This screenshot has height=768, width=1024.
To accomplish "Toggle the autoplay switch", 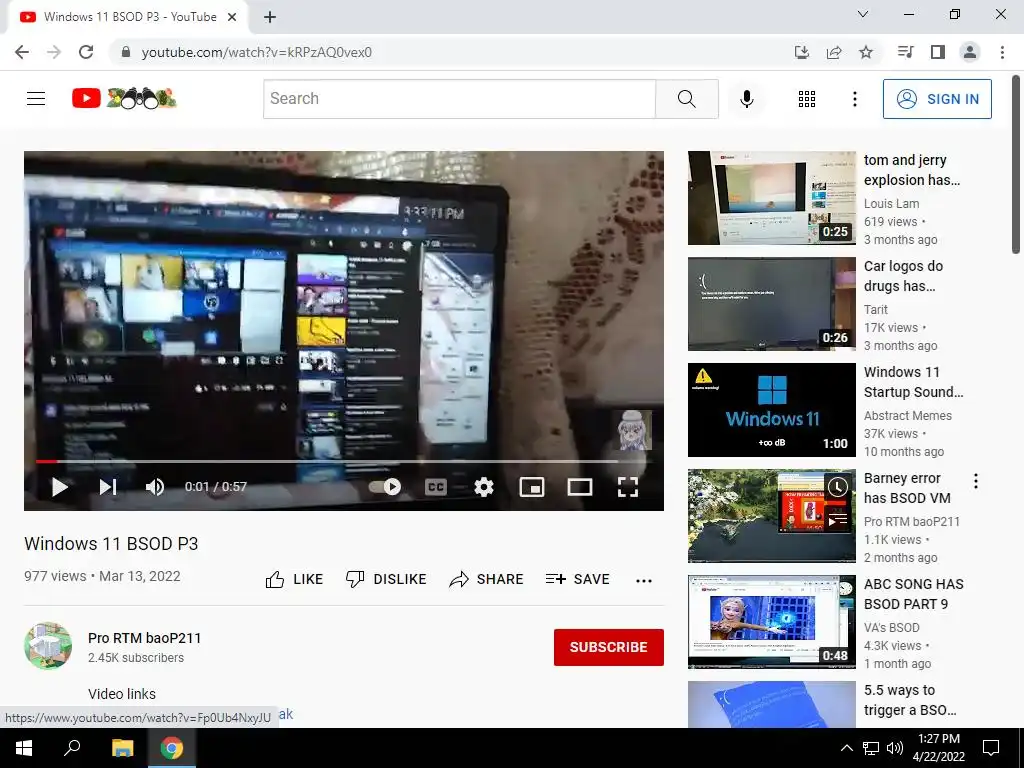I will 385,487.
